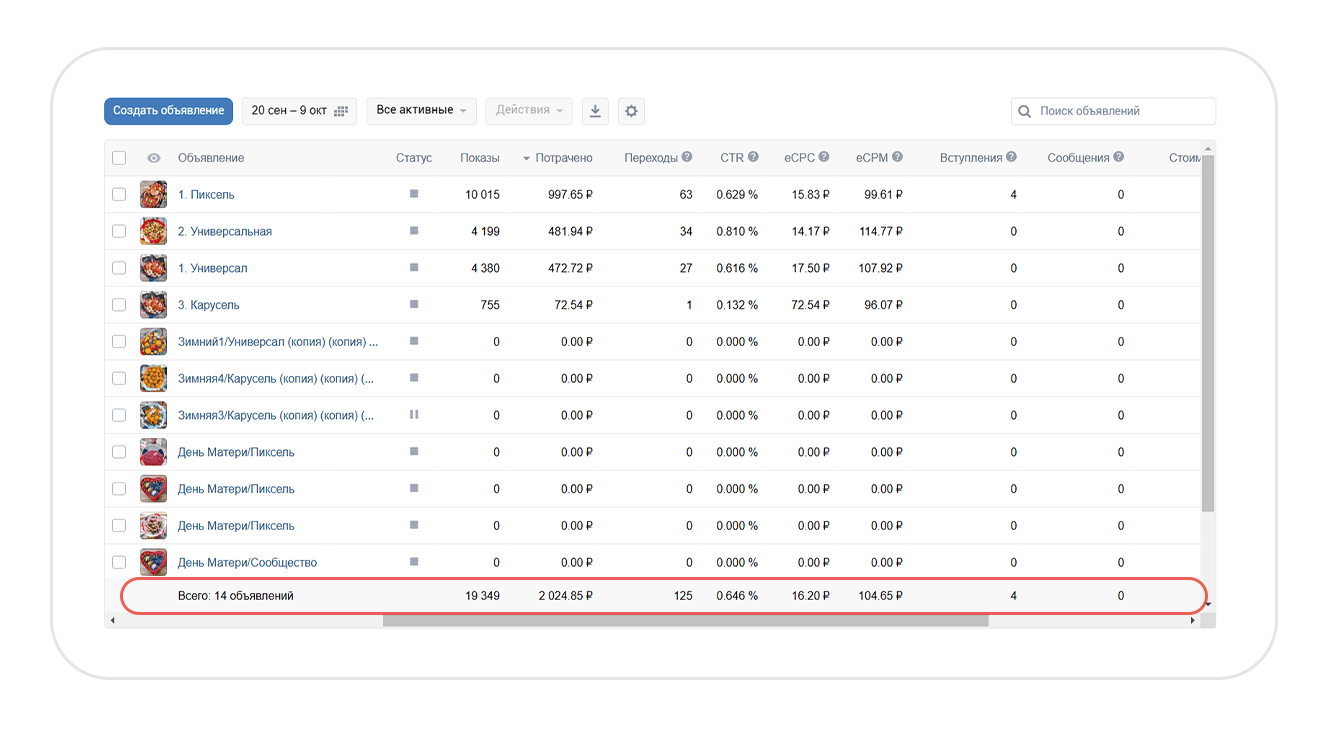Sort by the Показы column header
Viewport: 1327px width, 729px height.
[x=480, y=158]
